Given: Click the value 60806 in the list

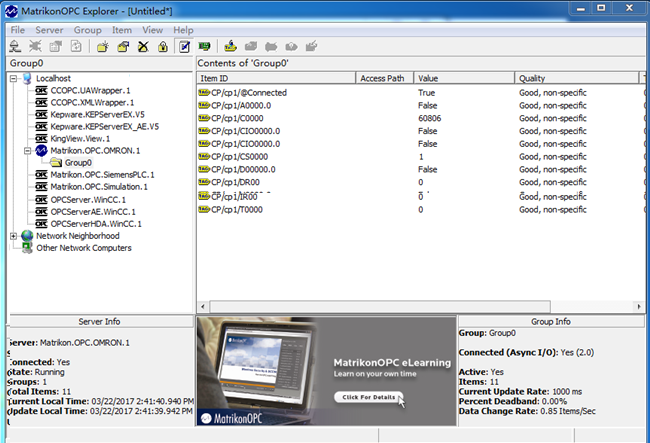Looking at the screenshot, I should click(x=429, y=118).
